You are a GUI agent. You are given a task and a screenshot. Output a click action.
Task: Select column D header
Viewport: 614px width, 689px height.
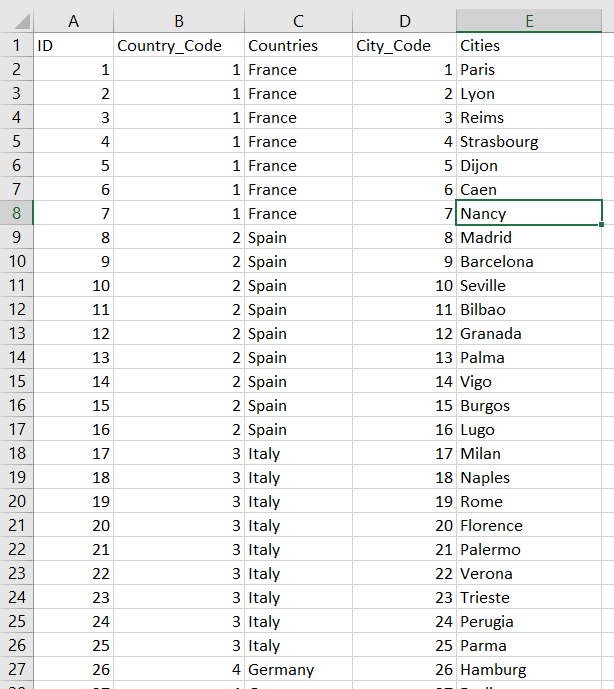coord(404,21)
